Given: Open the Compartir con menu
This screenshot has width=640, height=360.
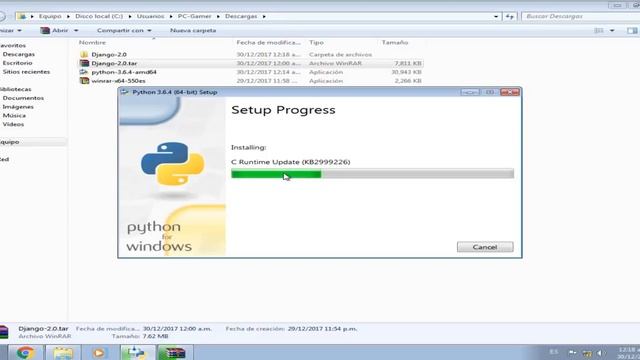Looking at the screenshot, I should coord(124,31).
